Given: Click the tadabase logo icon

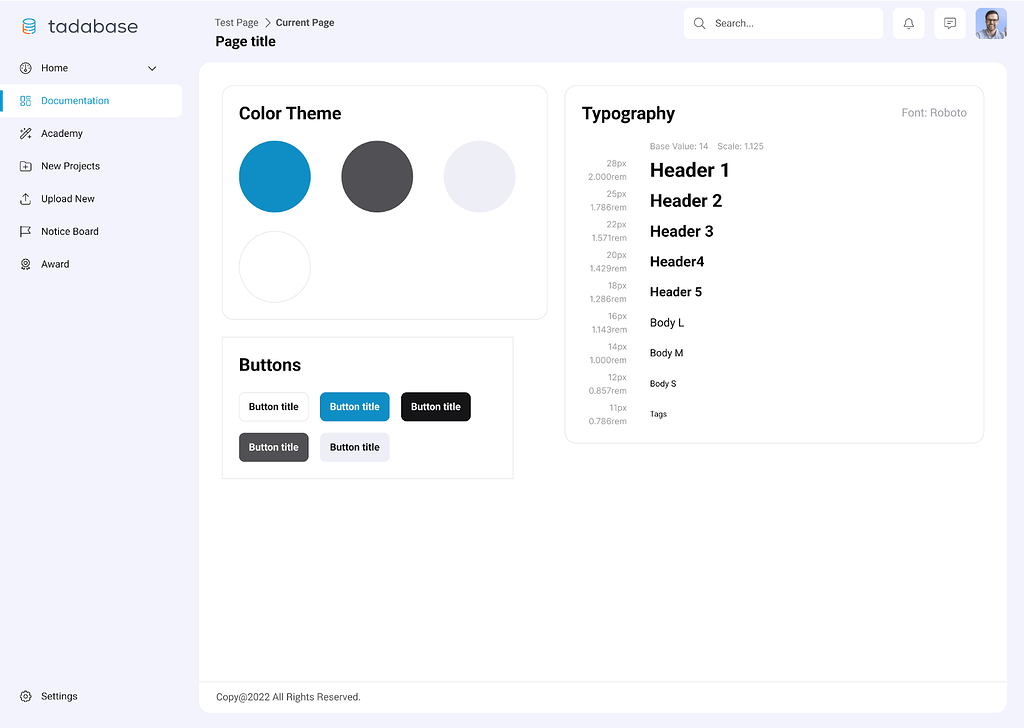Looking at the screenshot, I should click(29, 27).
